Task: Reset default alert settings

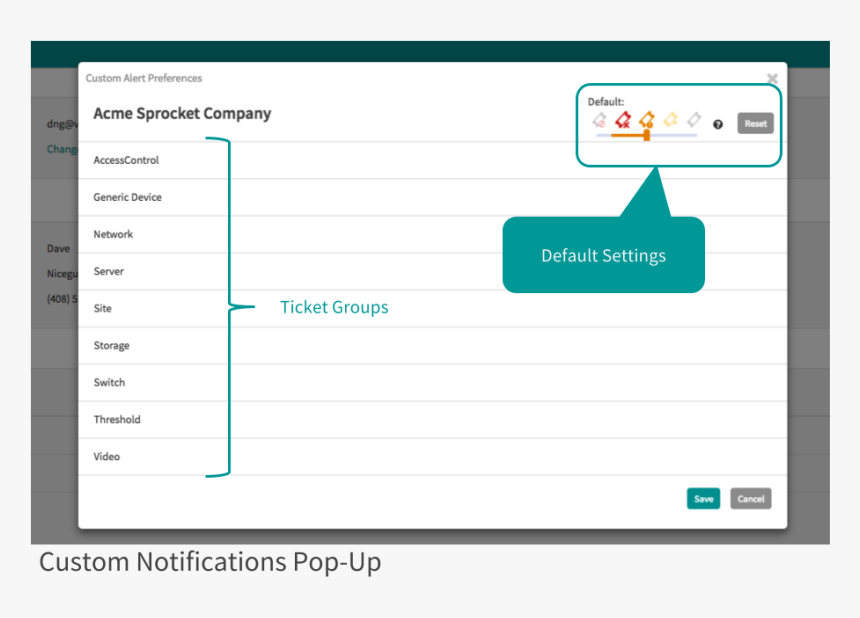Action: (755, 123)
